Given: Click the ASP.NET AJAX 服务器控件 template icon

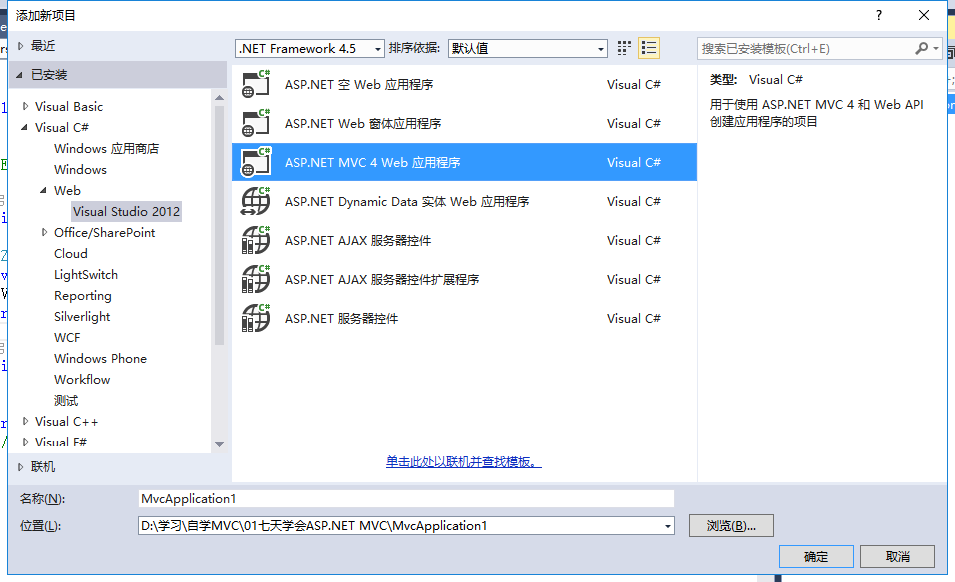Looking at the screenshot, I should 256,240.
